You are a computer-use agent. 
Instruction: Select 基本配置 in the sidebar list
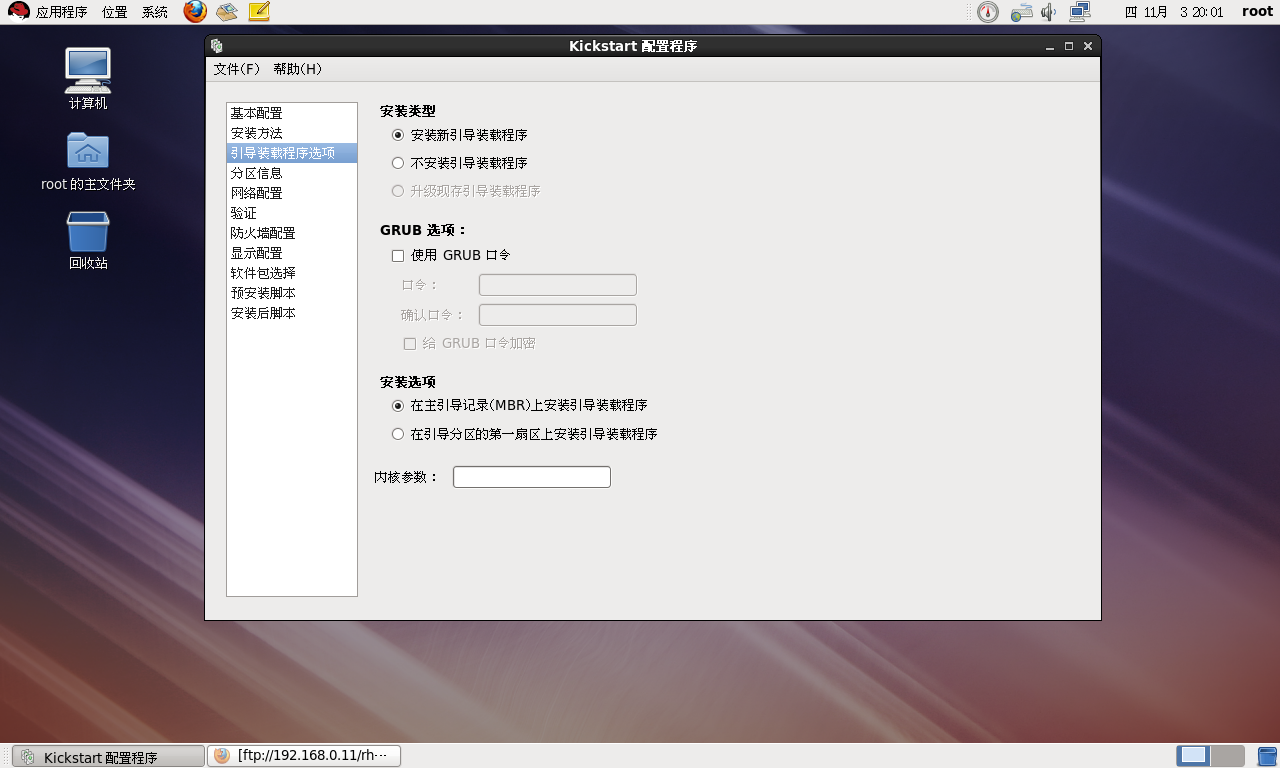coord(292,113)
